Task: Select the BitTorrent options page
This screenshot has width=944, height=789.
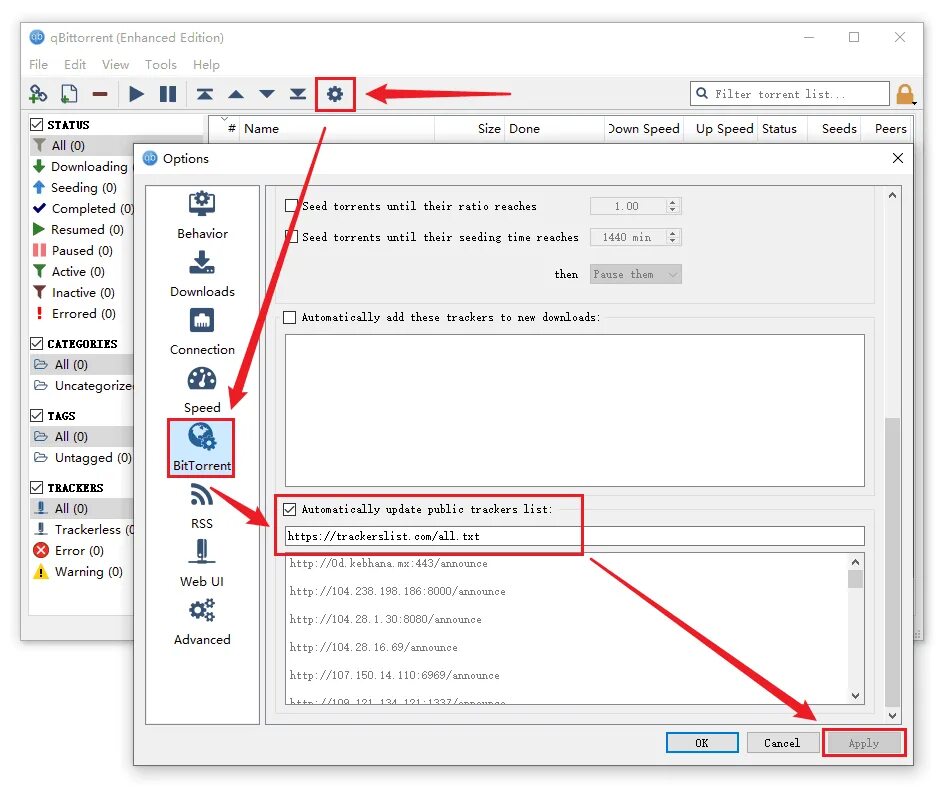Action: (x=202, y=448)
